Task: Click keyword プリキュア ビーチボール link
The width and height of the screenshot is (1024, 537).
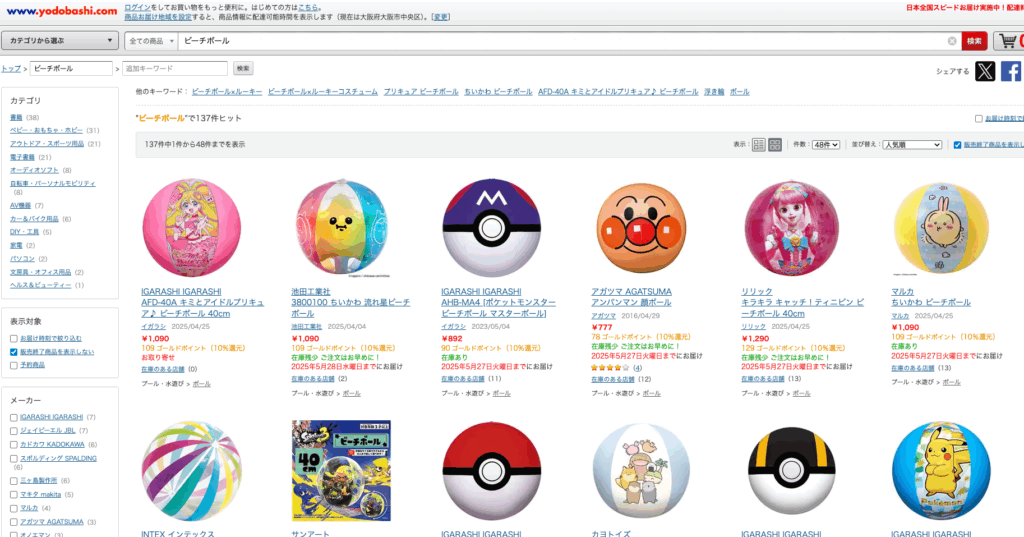Action: tap(421, 92)
